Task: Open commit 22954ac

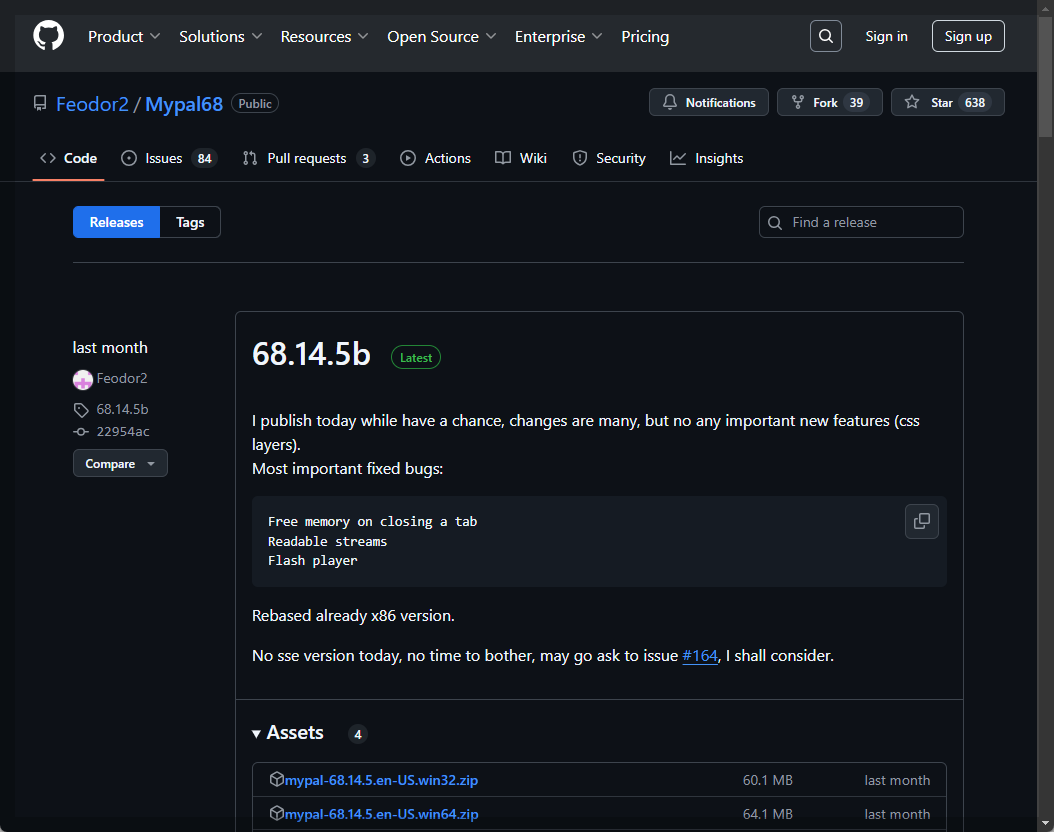Action: click(123, 431)
